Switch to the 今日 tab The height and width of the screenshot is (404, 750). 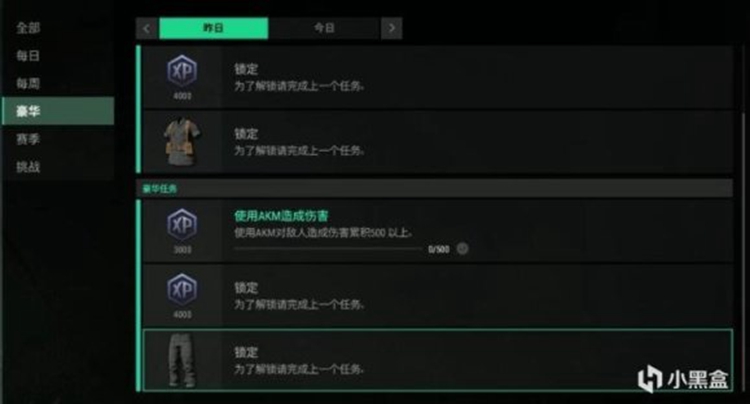324,28
